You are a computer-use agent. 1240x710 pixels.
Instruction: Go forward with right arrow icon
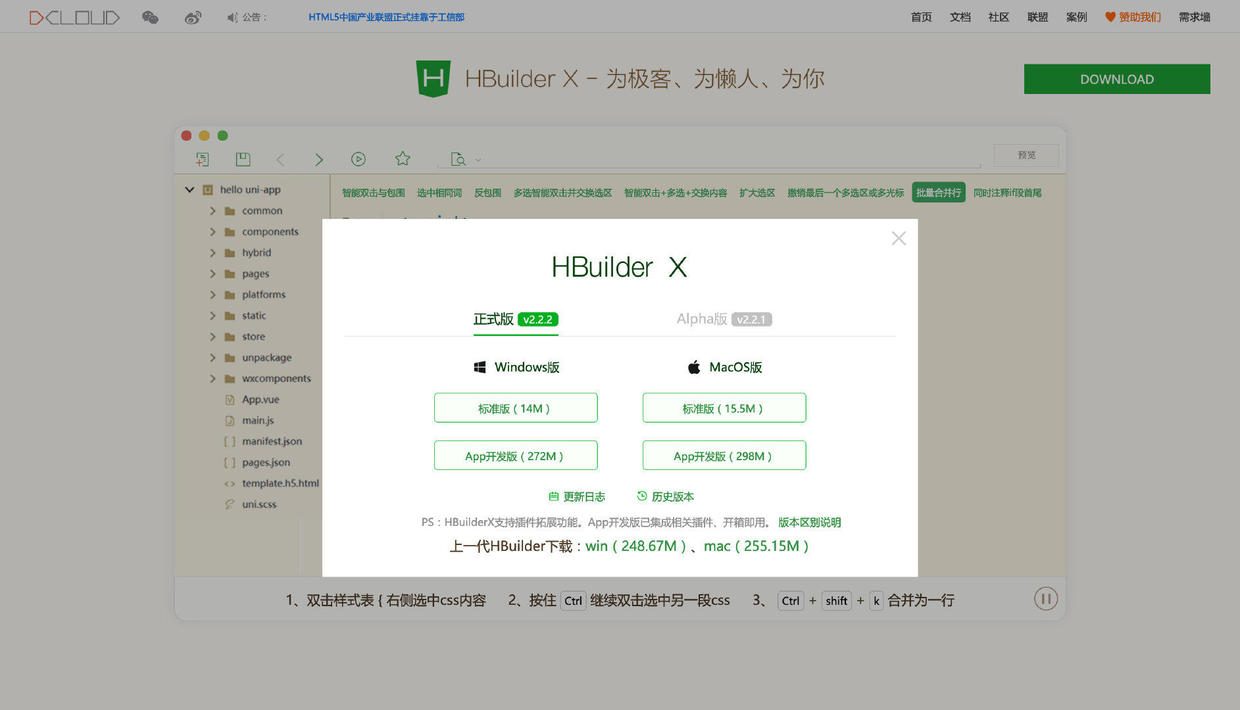point(319,159)
